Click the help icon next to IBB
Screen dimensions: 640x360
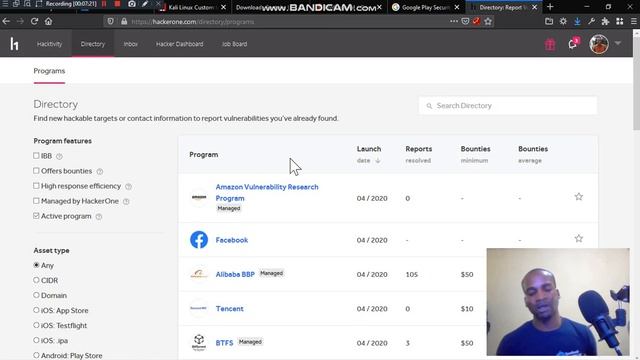pos(59,156)
